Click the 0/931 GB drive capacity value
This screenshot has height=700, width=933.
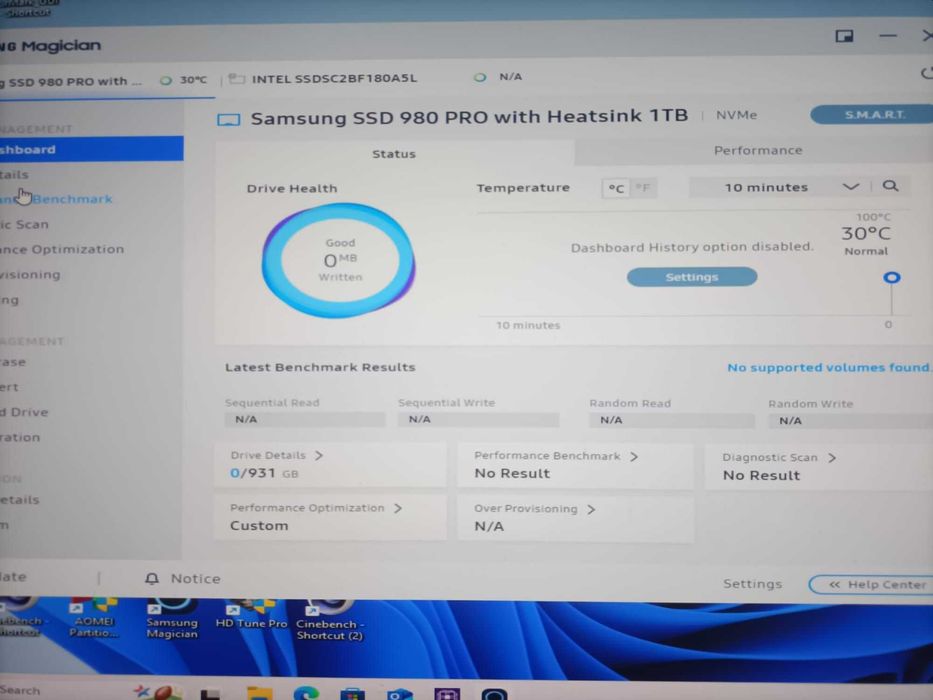point(264,473)
